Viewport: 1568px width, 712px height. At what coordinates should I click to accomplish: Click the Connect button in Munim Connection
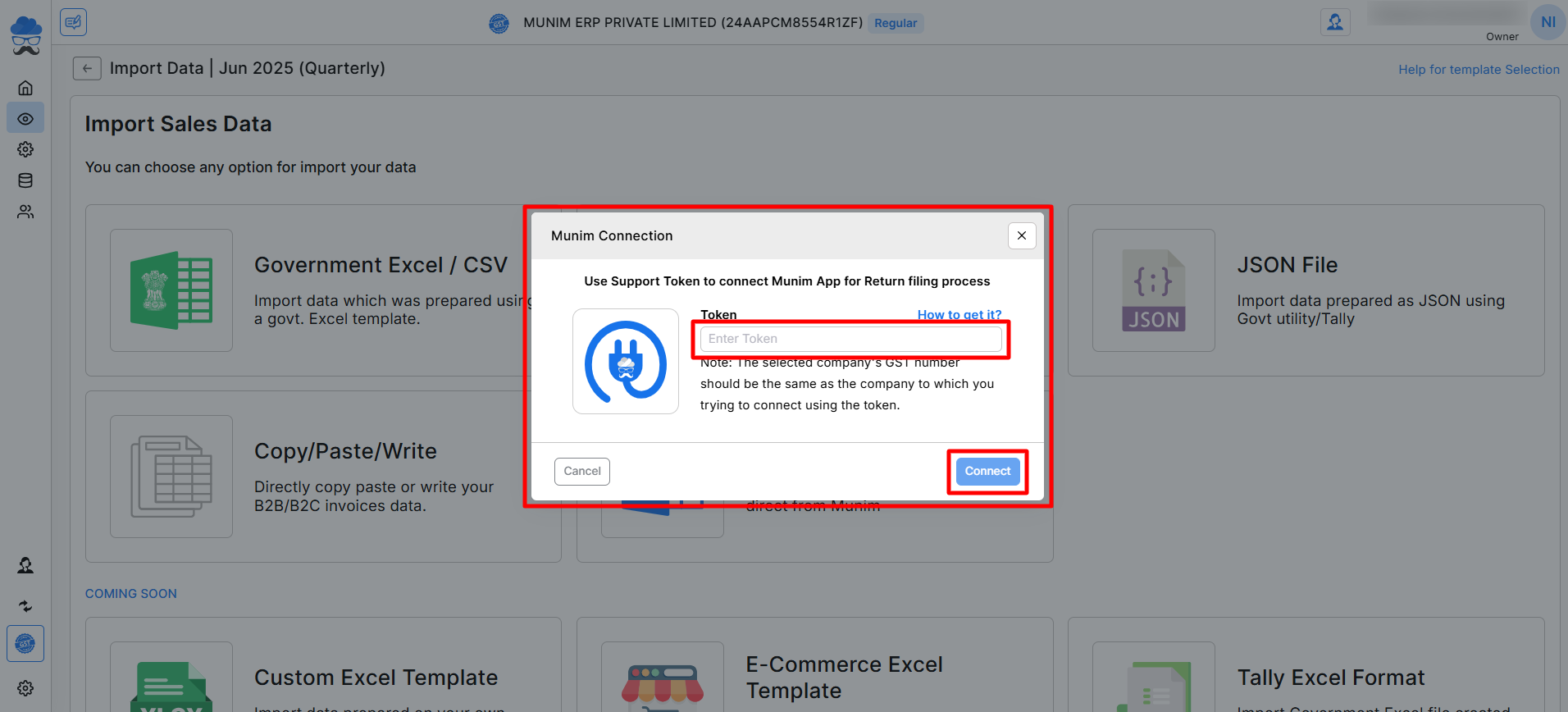[x=987, y=472]
